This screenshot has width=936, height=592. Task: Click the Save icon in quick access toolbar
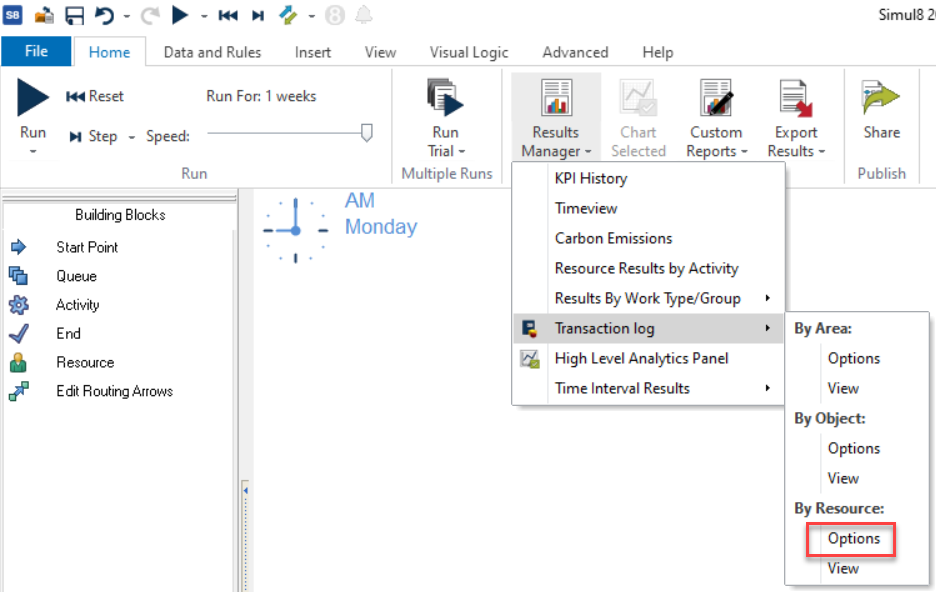click(75, 16)
